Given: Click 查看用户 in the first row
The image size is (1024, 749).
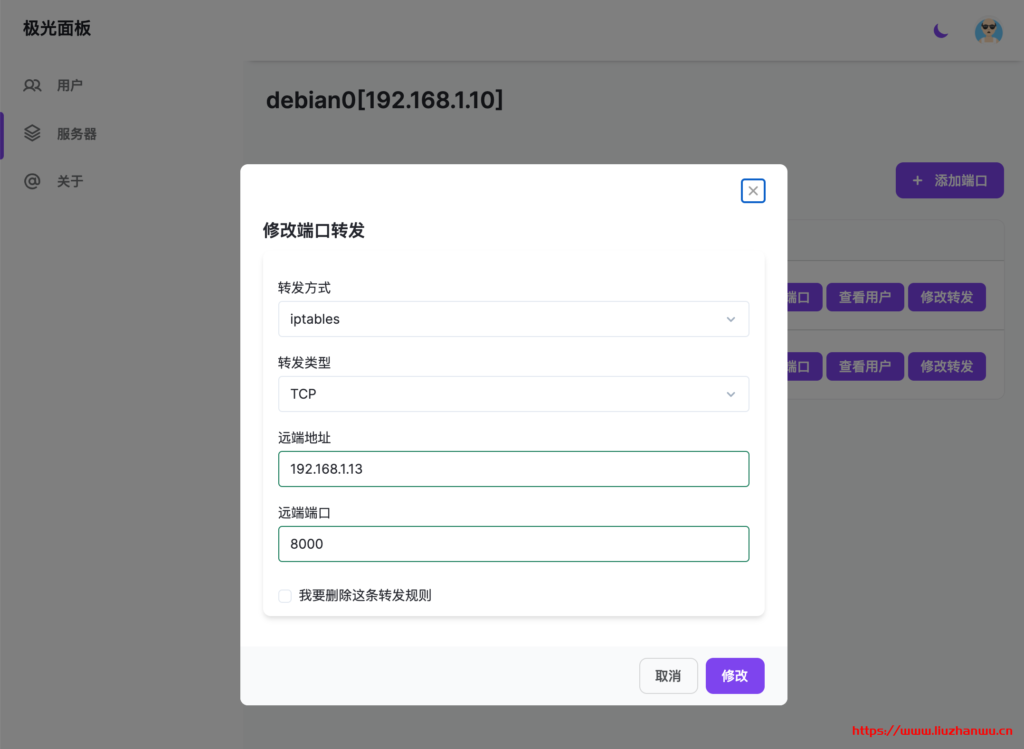Looking at the screenshot, I should point(865,297).
